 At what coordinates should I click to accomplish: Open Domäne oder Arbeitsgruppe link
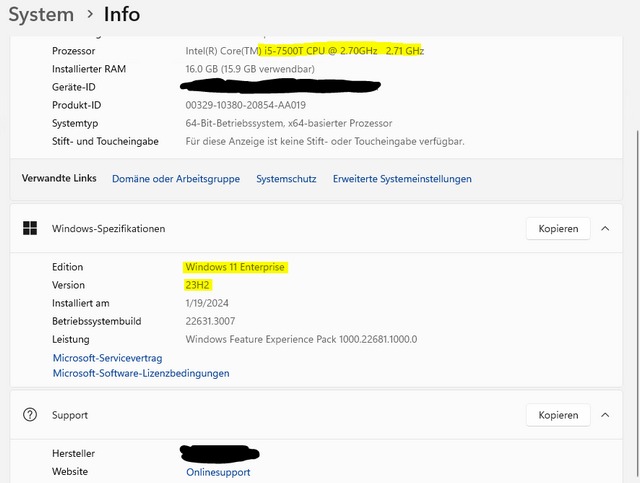pos(176,179)
